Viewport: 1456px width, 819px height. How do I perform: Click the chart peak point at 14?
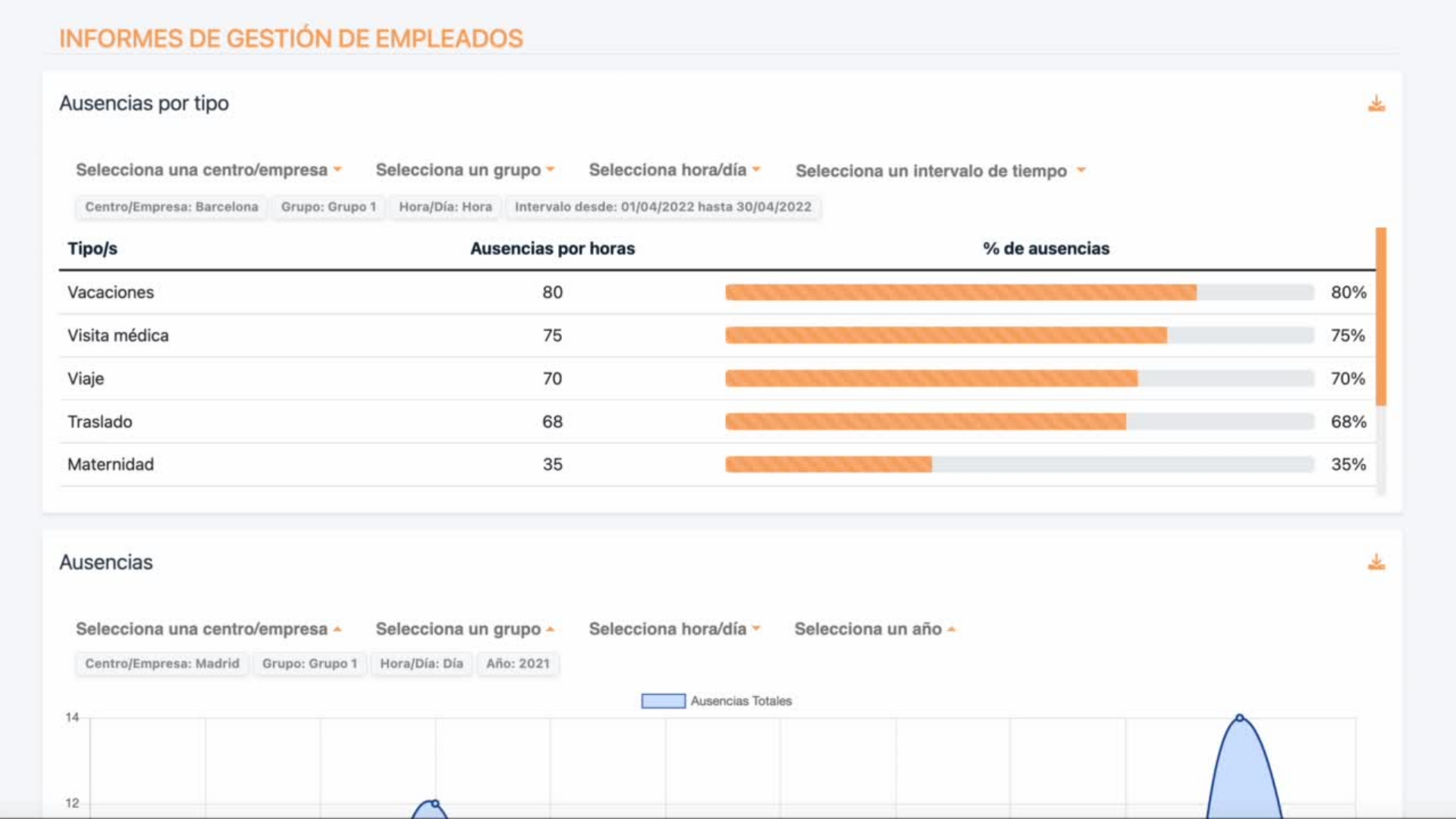point(1240,717)
